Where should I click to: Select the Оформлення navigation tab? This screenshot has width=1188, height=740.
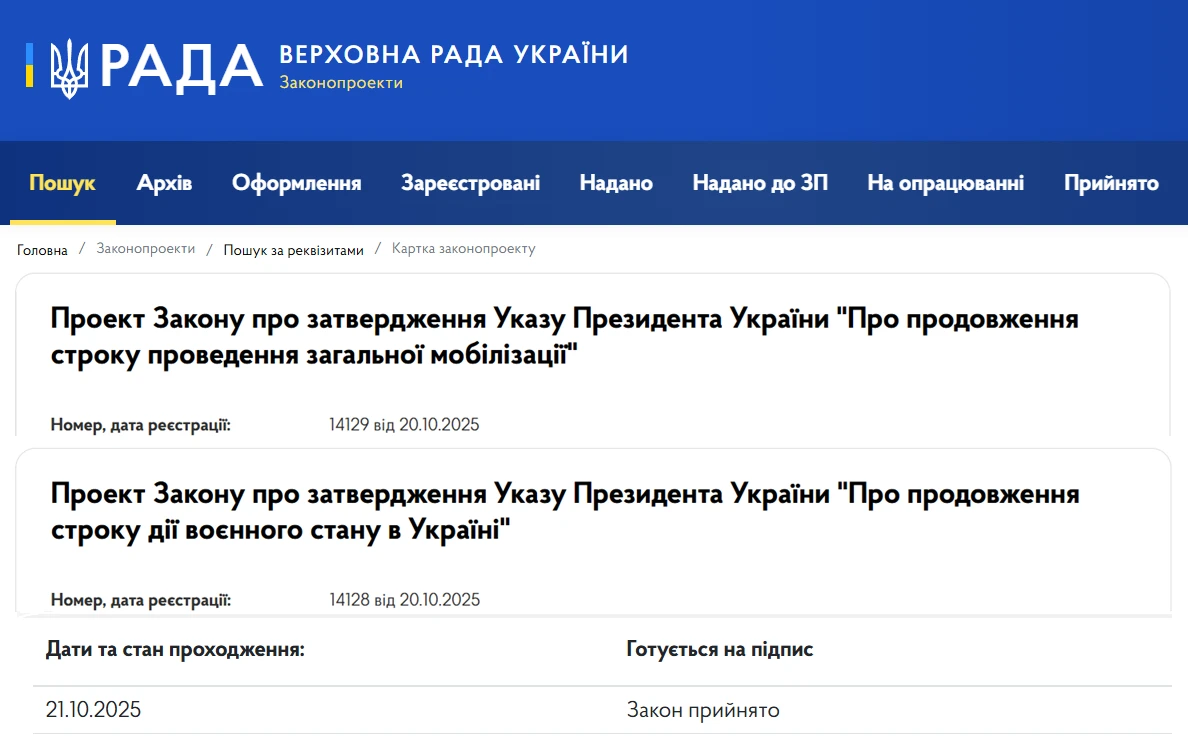point(297,183)
